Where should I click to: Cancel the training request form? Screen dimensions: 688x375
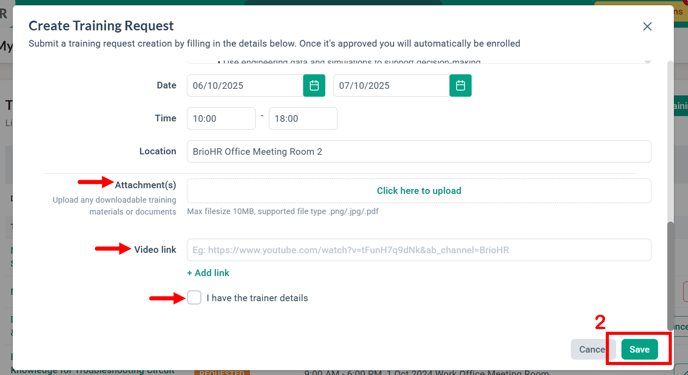click(592, 350)
